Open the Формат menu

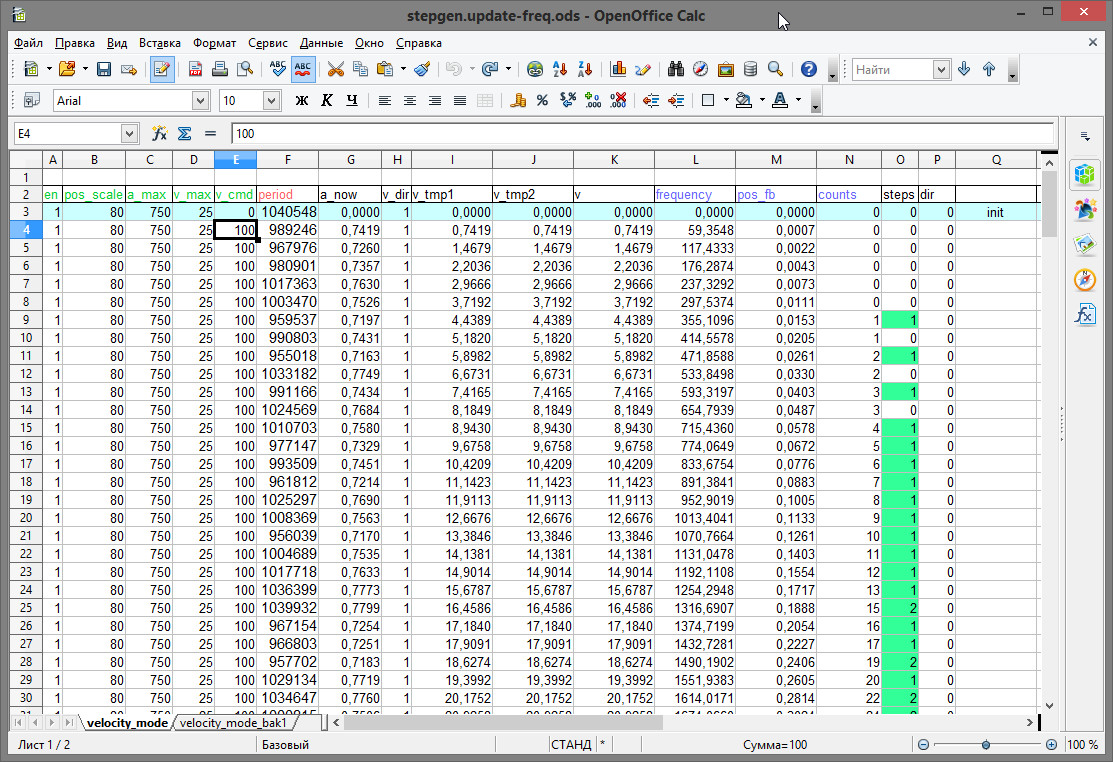(x=214, y=43)
